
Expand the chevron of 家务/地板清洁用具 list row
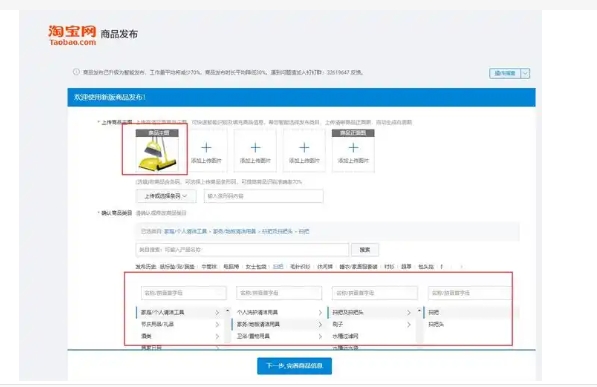point(320,325)
